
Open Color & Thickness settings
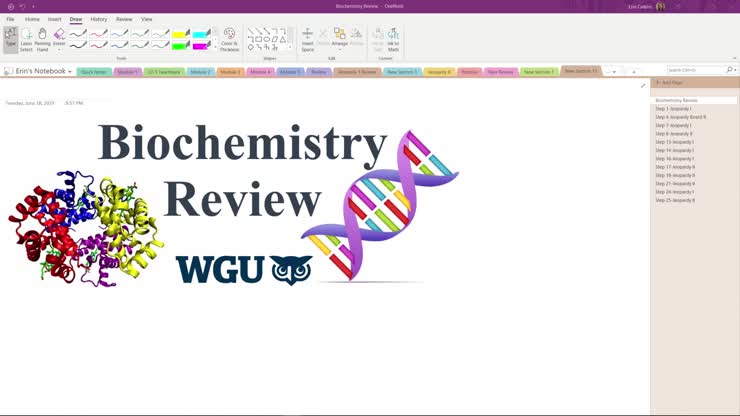[x=229, y=39]
